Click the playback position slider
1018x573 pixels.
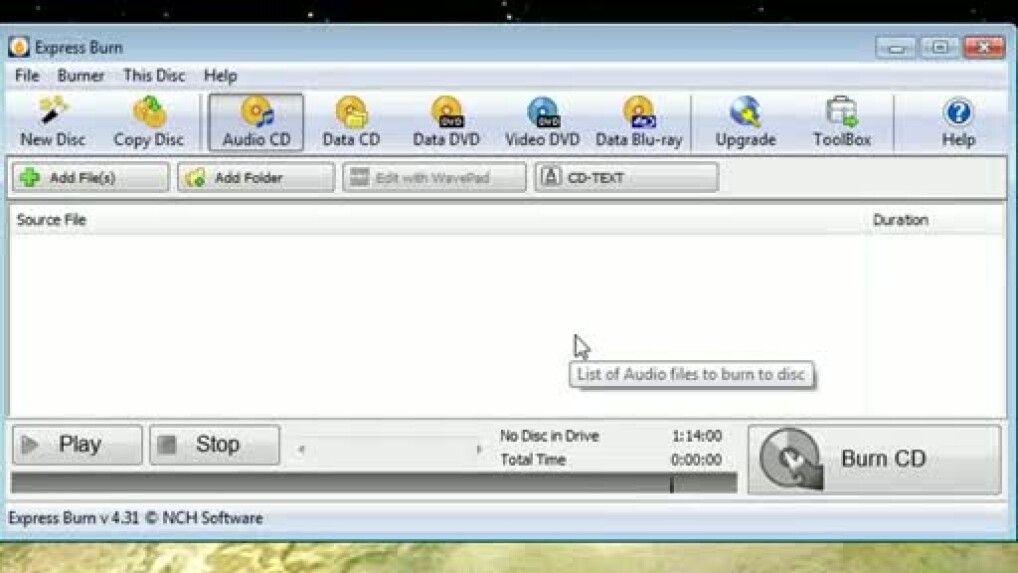389,449
